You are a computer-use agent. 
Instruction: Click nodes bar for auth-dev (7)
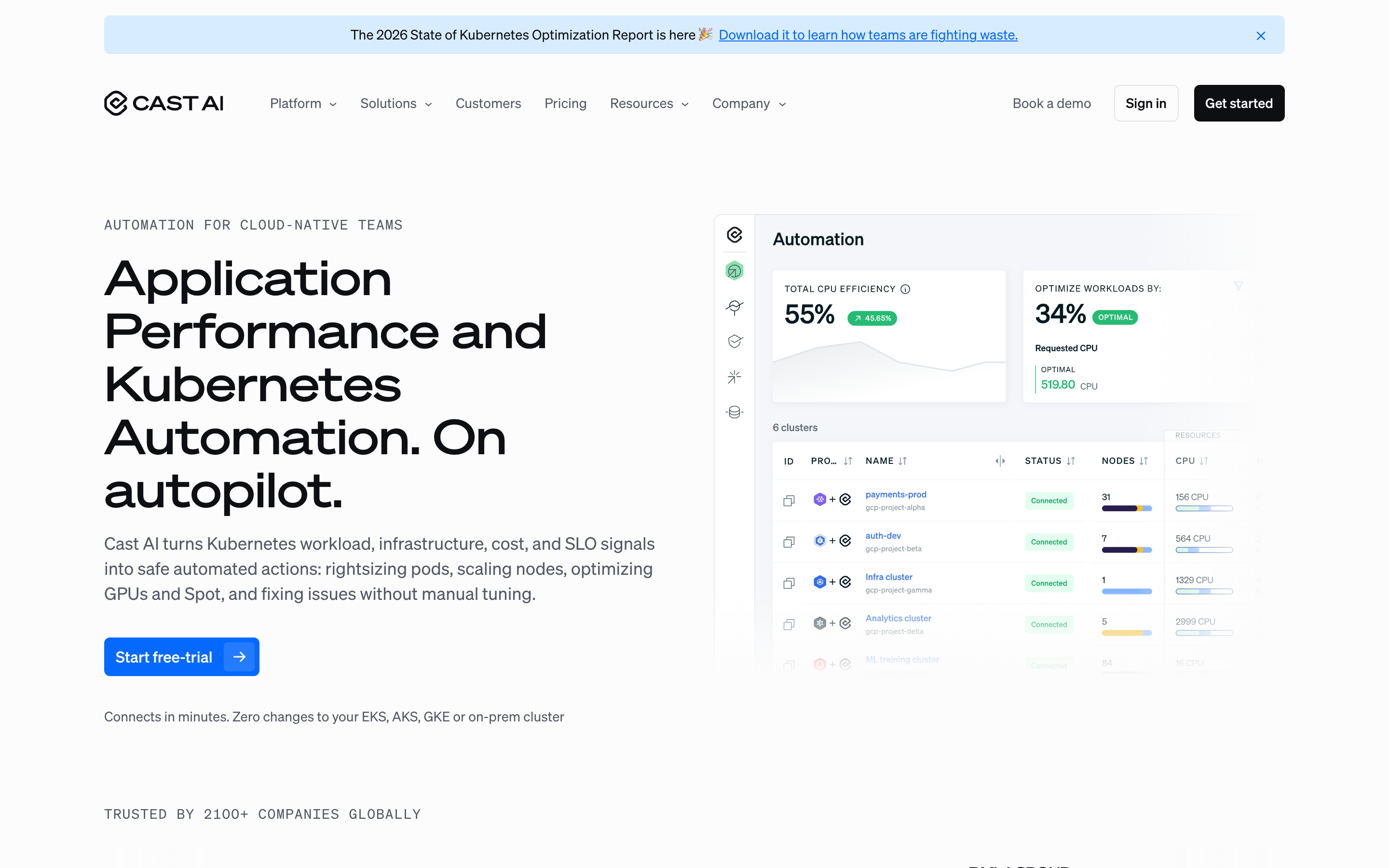tap(1127, 550)
